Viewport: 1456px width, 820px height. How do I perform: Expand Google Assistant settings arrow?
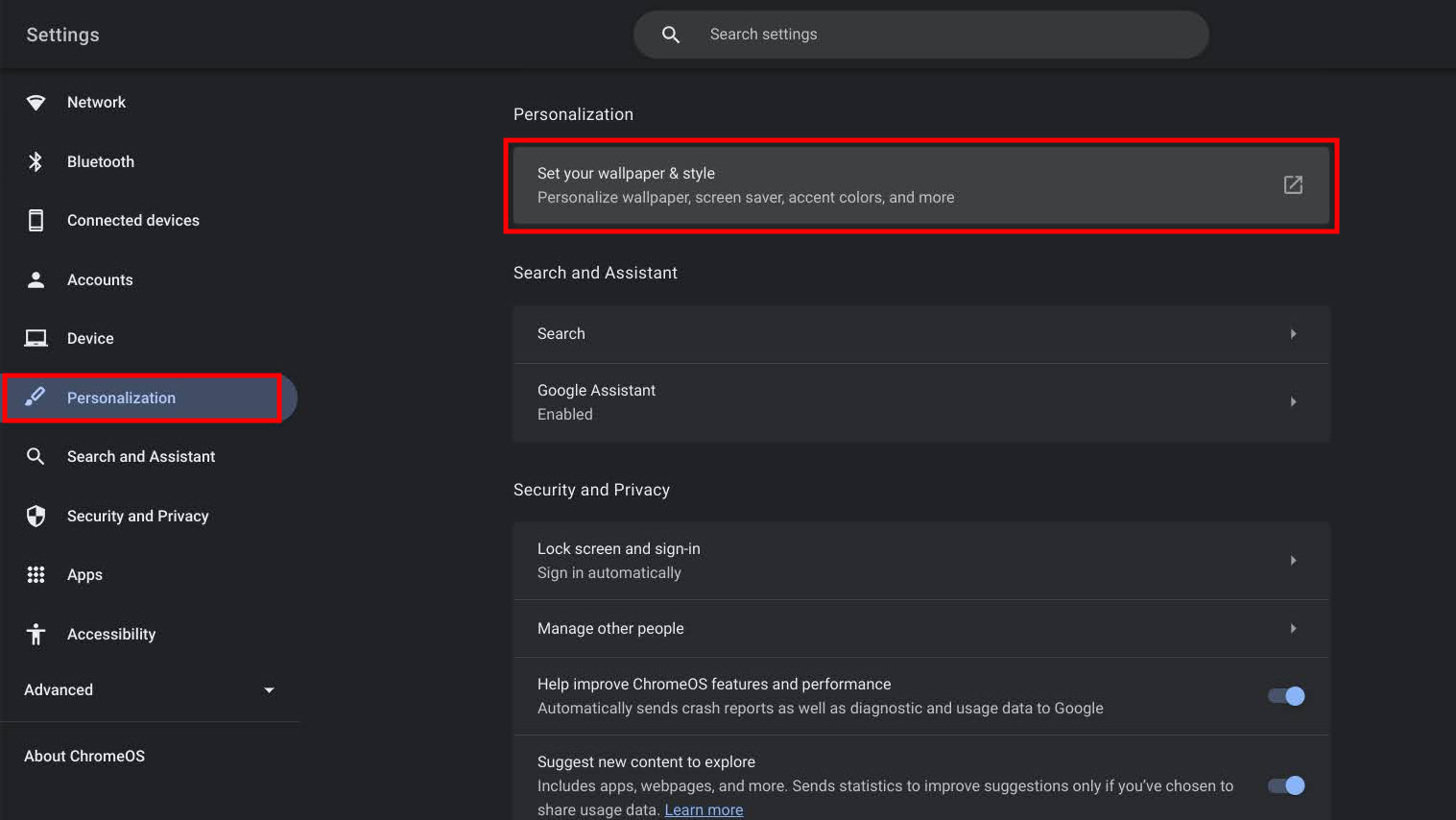[x=1293, y=402]
